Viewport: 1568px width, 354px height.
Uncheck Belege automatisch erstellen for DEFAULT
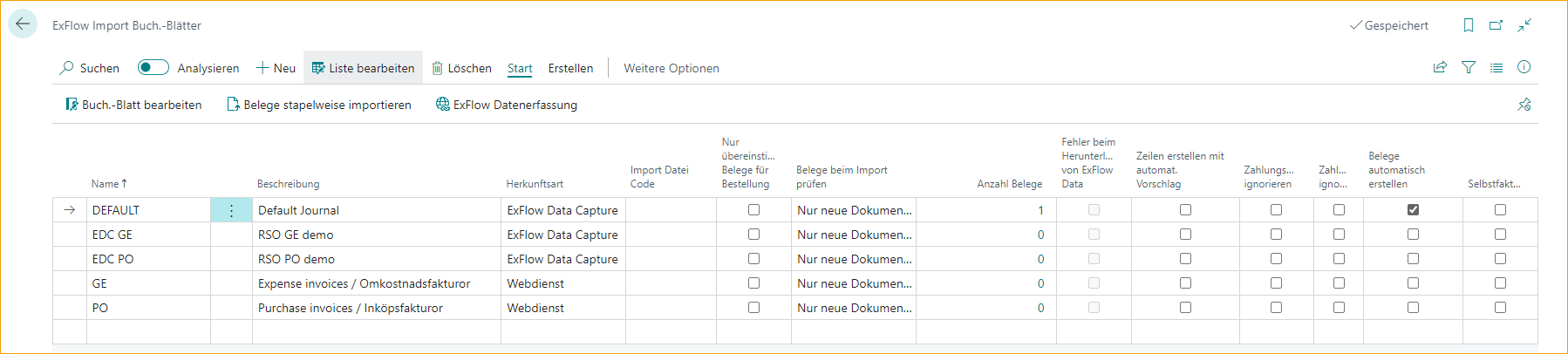pos(1413,210)
